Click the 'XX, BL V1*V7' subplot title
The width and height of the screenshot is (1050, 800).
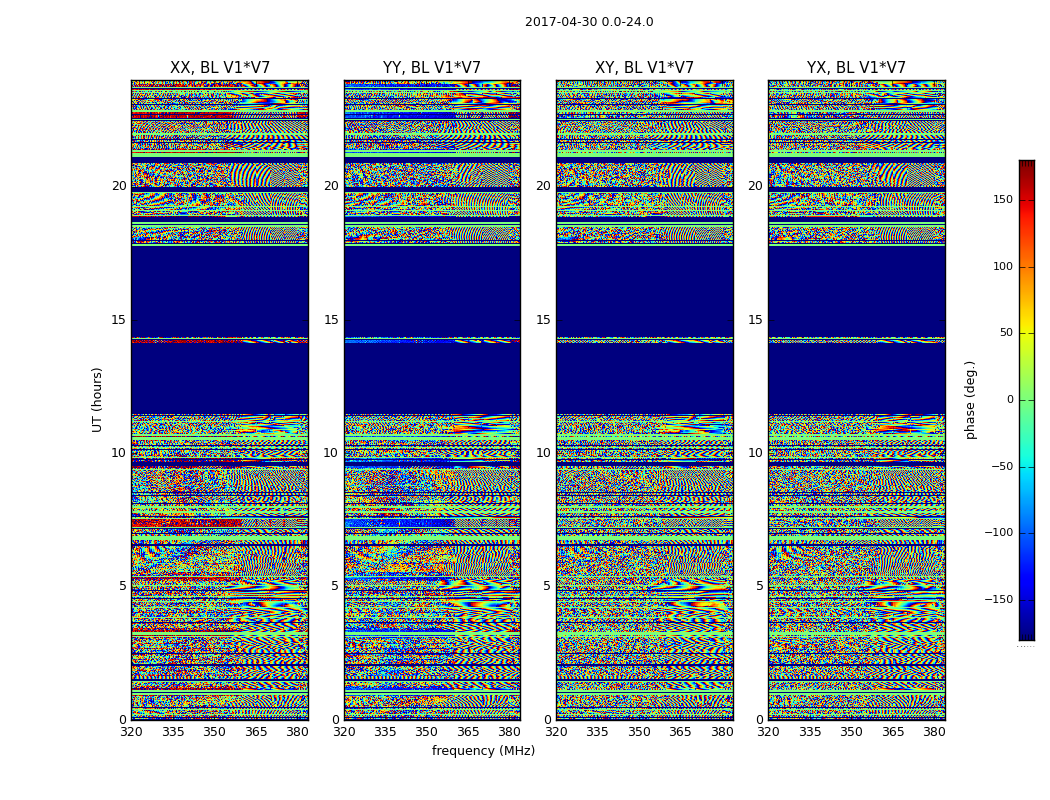point(220,68)
